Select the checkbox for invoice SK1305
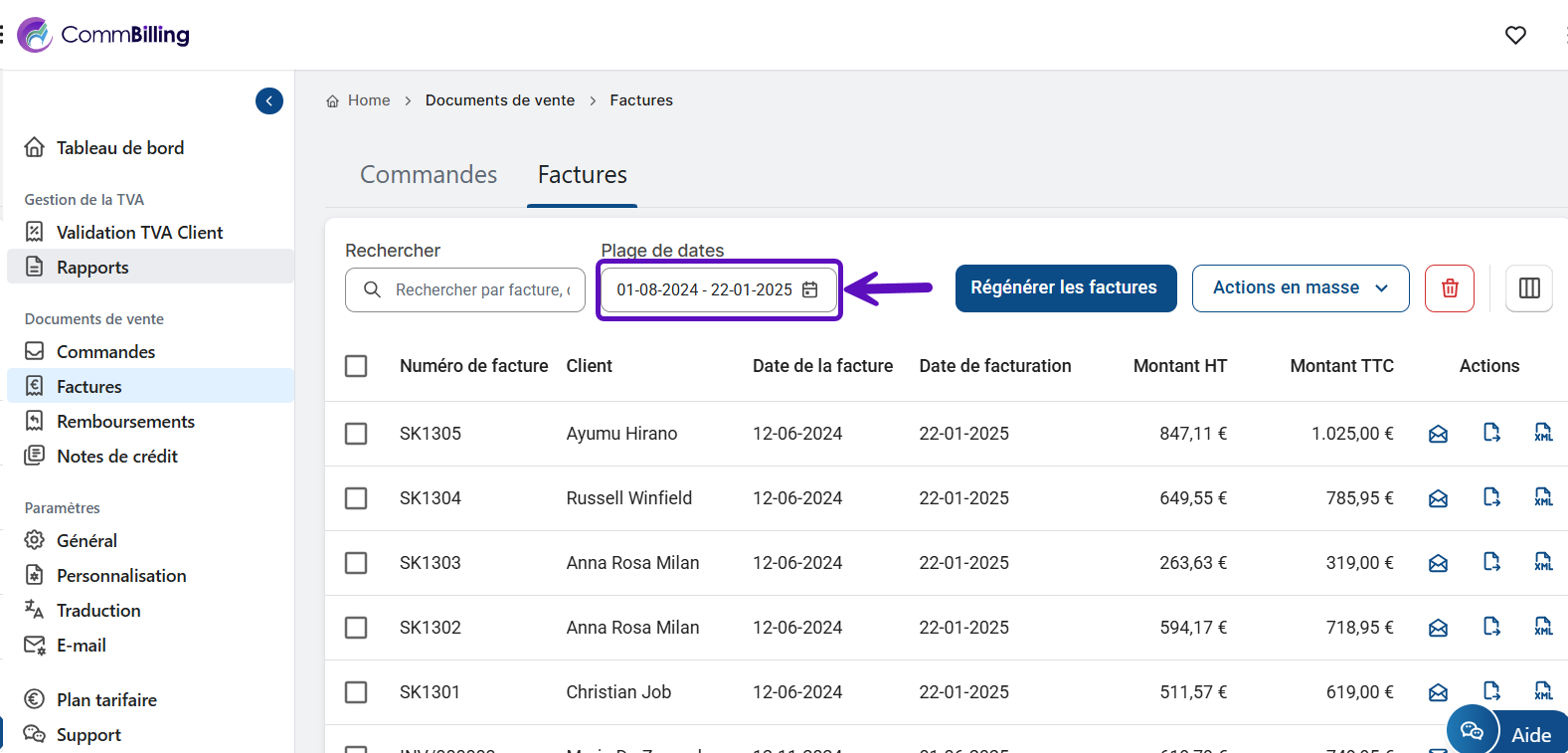Viewport: 1568px width, 753px height. click(356, 434)
